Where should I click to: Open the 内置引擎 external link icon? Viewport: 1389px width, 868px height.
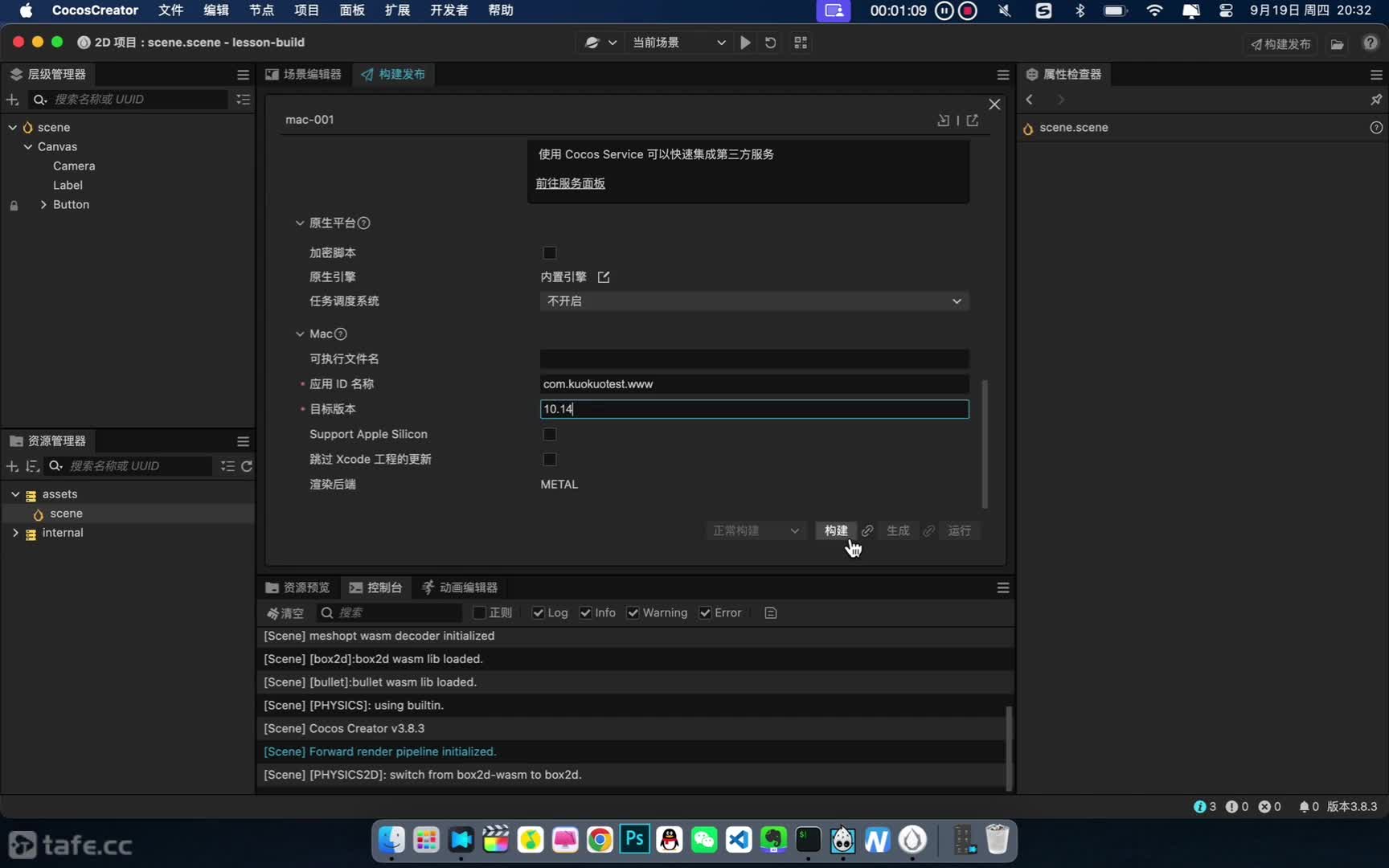[604, 277]
